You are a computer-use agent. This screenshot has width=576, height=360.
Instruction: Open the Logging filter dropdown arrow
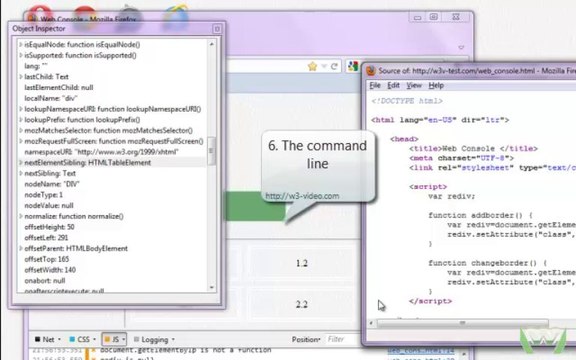173,339
